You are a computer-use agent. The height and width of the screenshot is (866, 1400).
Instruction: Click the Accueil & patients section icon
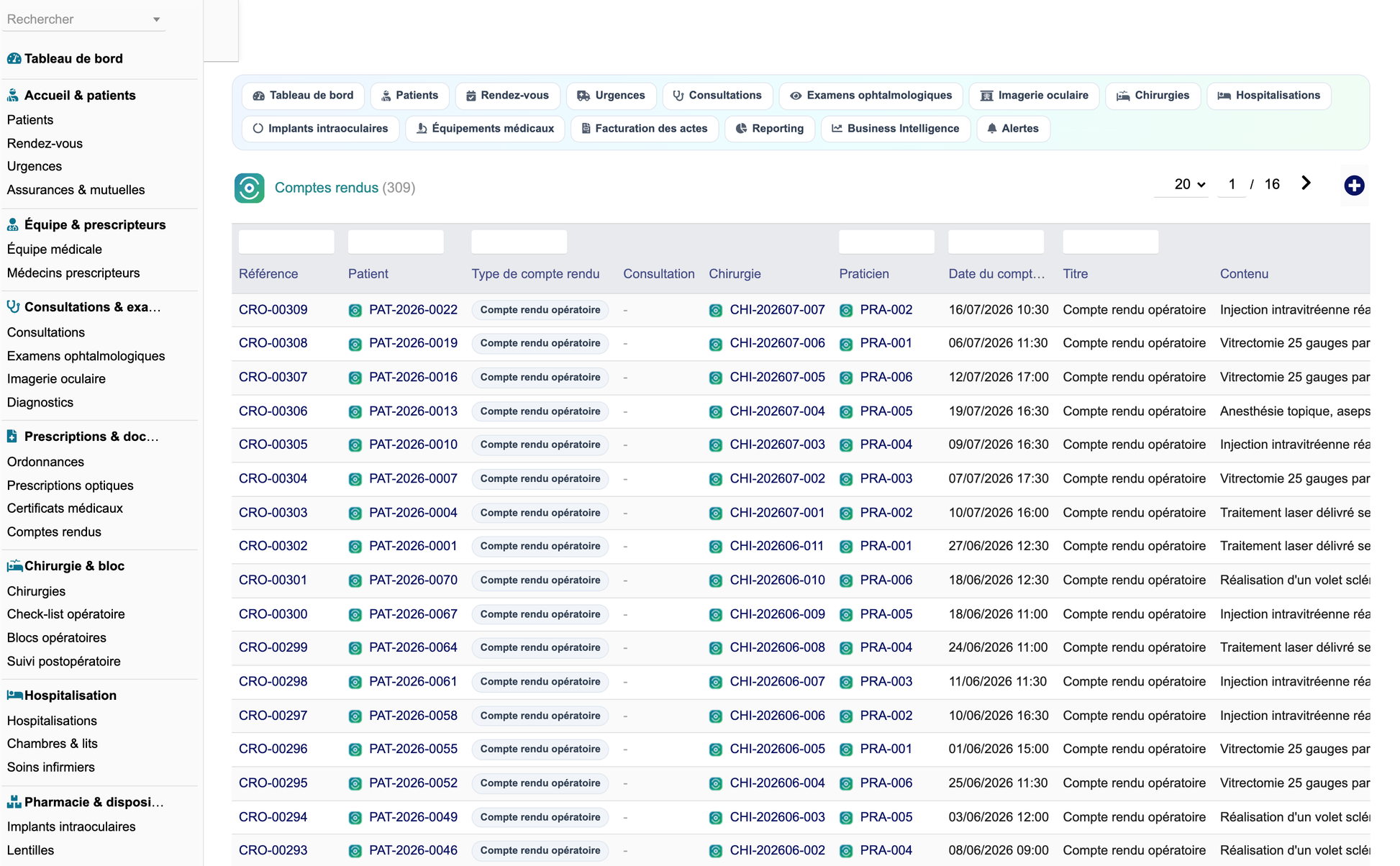coord(13,95)
